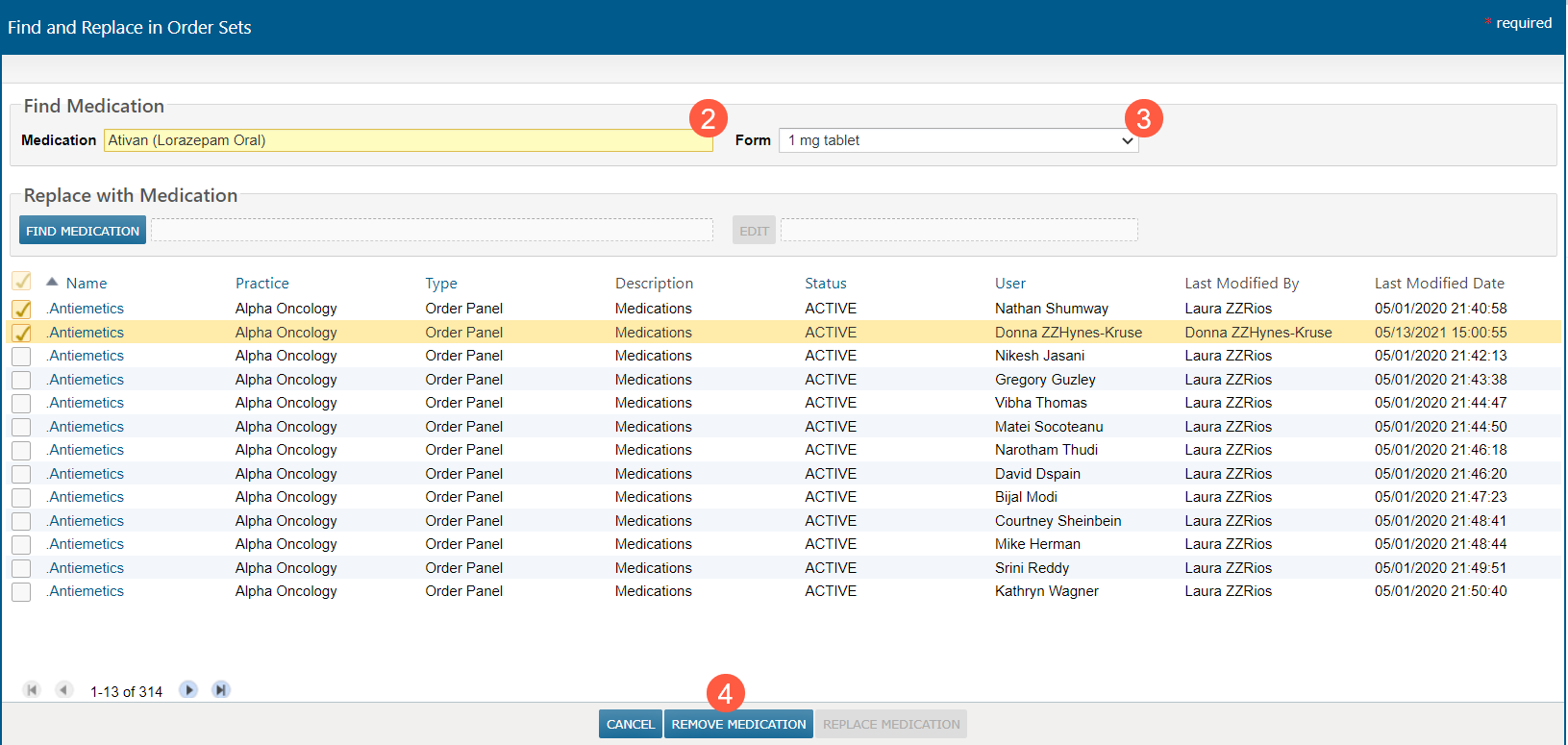Go to the next results page

pos(188,690)
